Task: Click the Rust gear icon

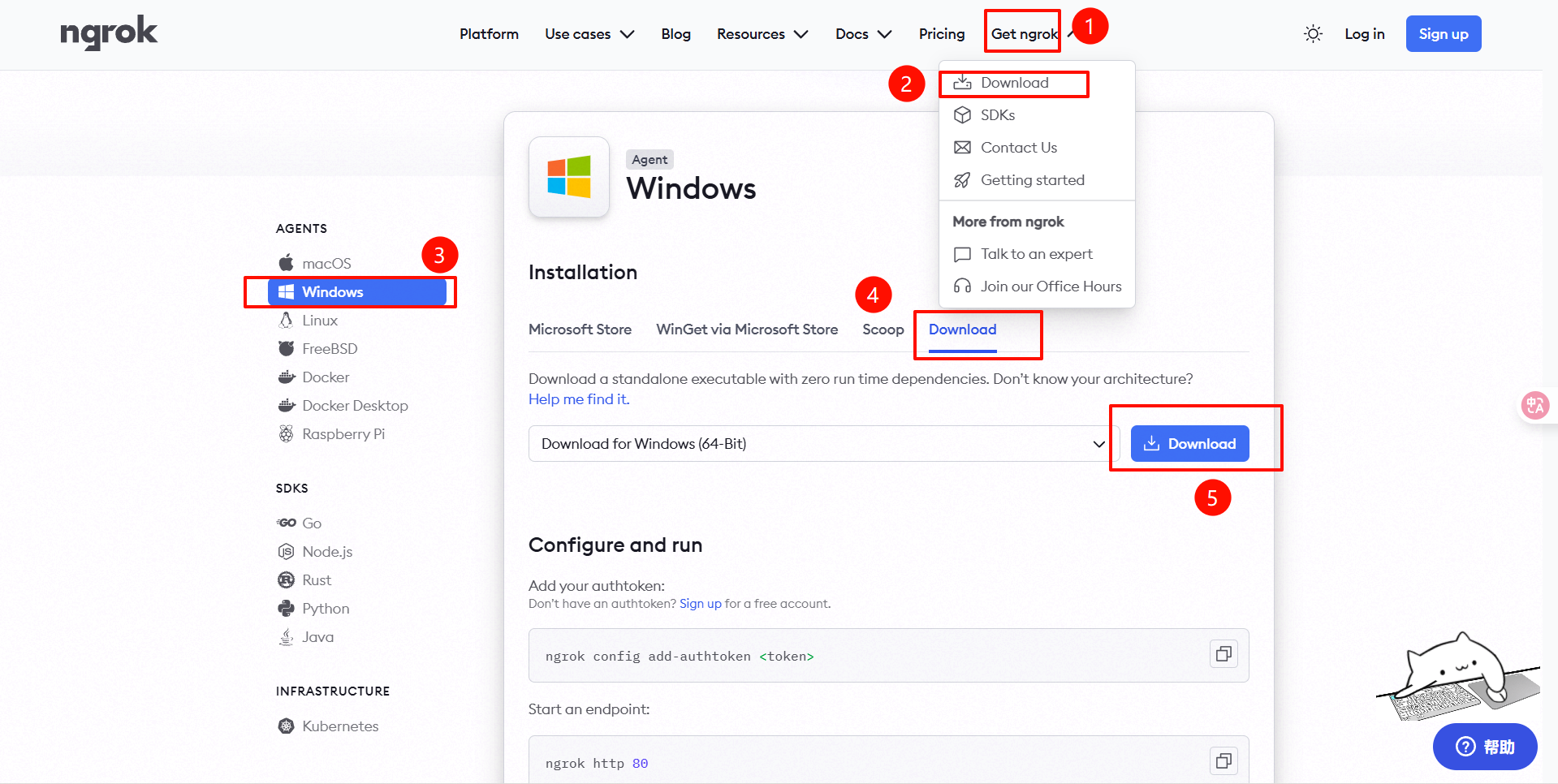Action: click(x=286, y=579)
